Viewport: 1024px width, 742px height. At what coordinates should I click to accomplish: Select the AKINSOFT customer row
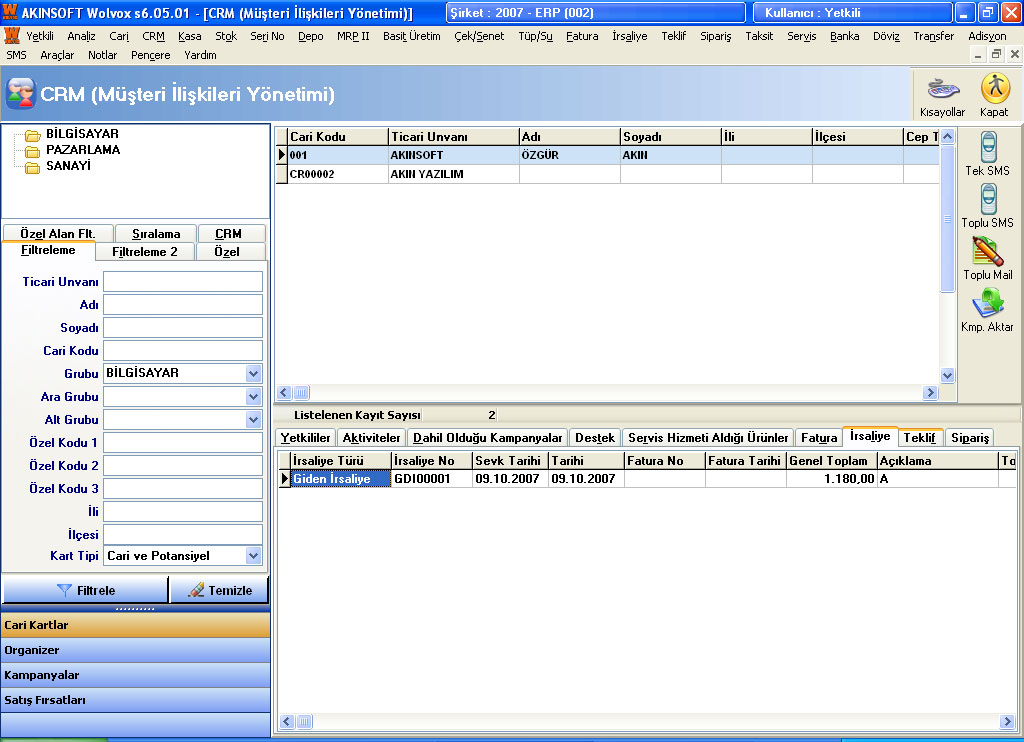pos(608,155)
